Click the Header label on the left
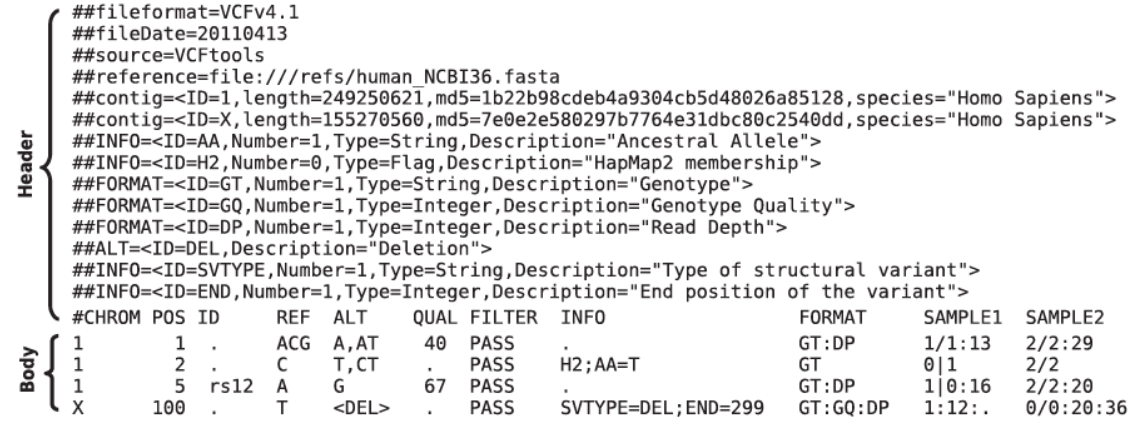Screen dimensions: 1146x432 26,164
